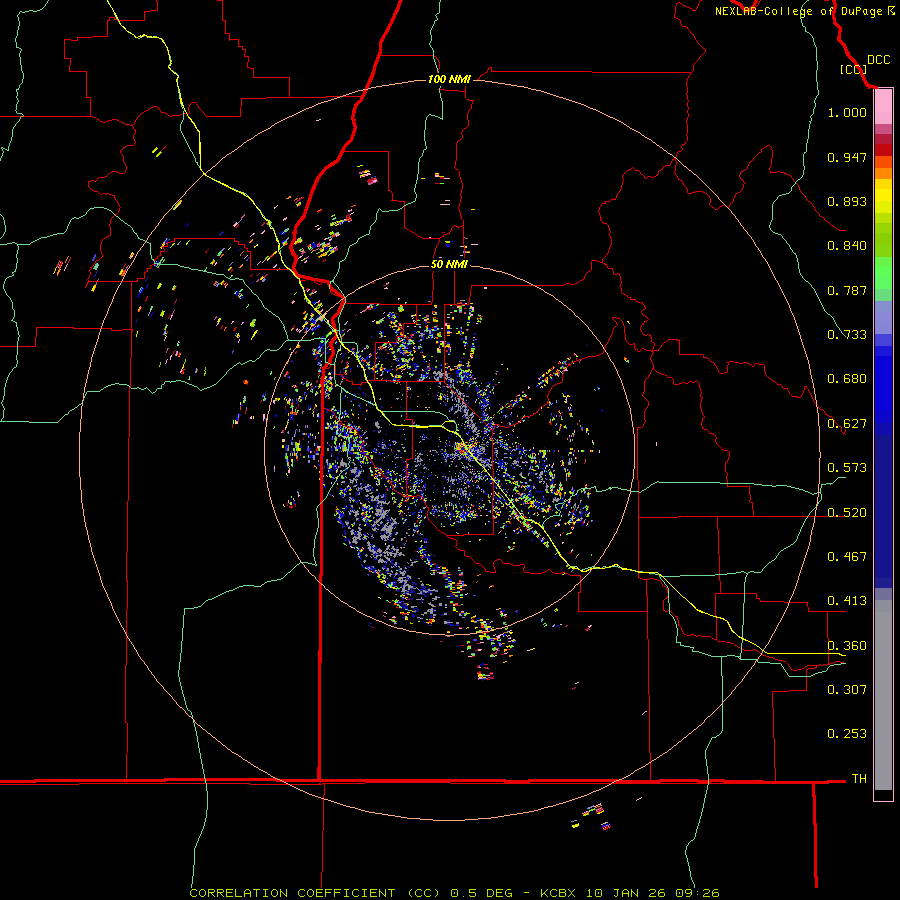Click the TH threshold label

tap(859, 778)
